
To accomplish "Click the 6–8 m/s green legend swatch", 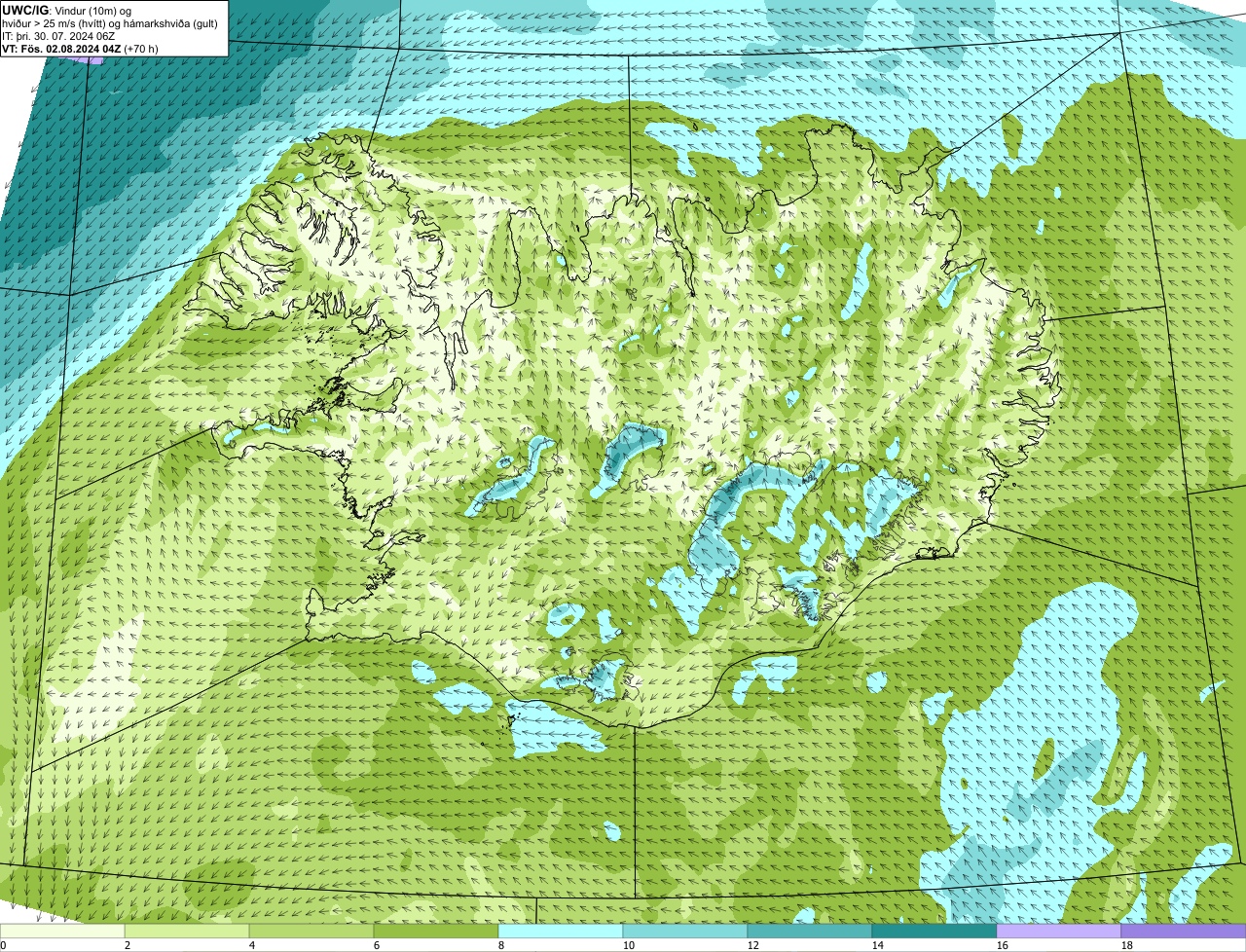I will point(436,931).
